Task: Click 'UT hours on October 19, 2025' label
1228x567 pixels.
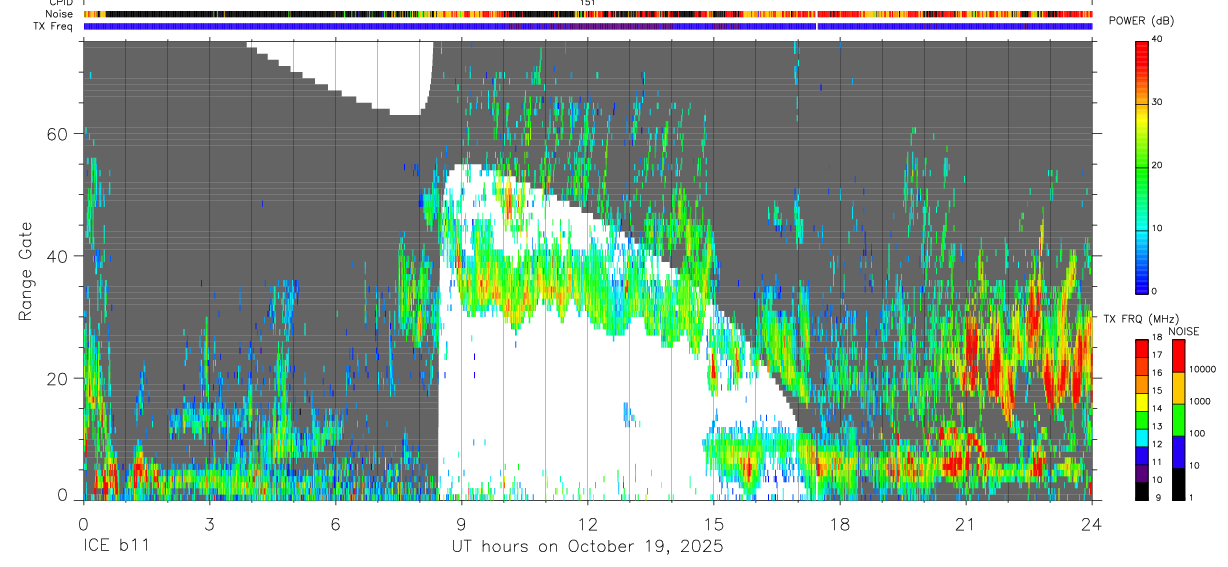Action: 588,547
